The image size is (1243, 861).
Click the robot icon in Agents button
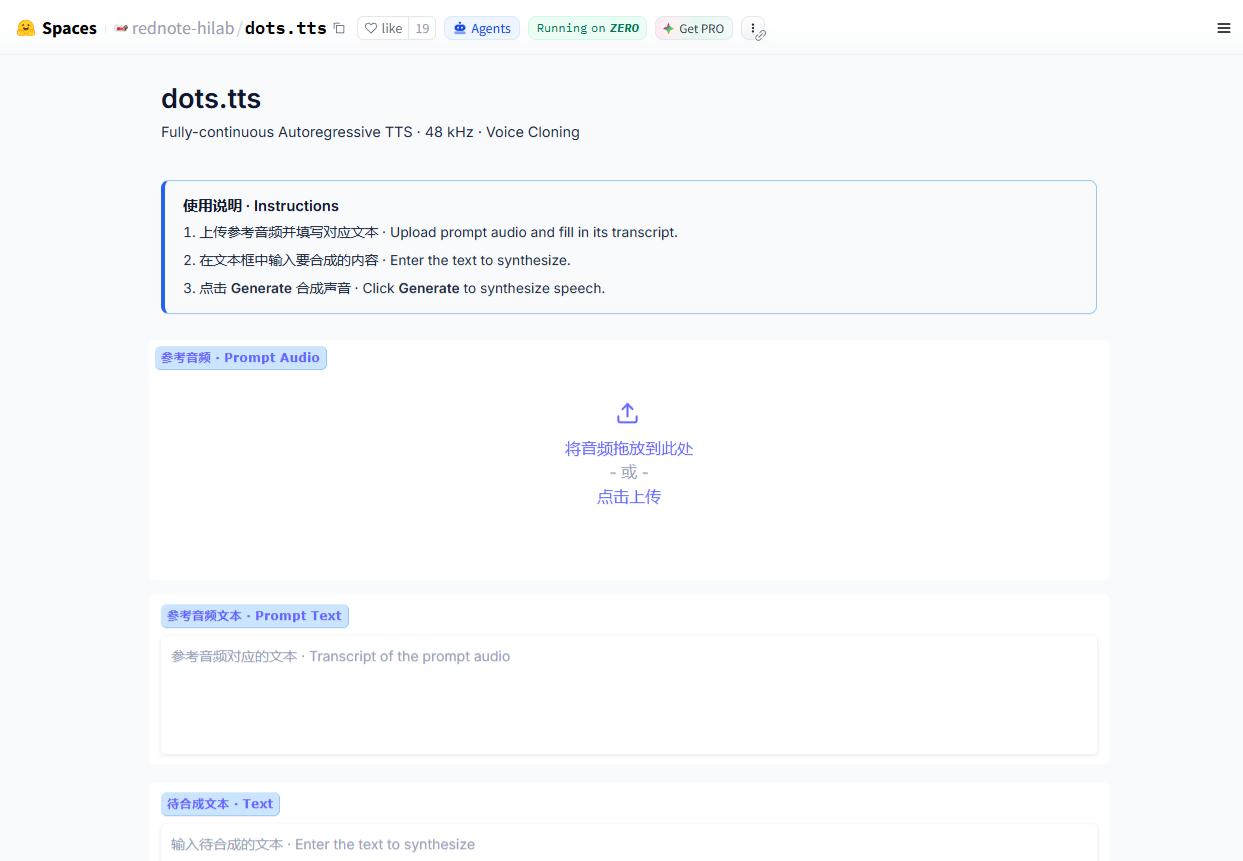(x=460, y=28)
